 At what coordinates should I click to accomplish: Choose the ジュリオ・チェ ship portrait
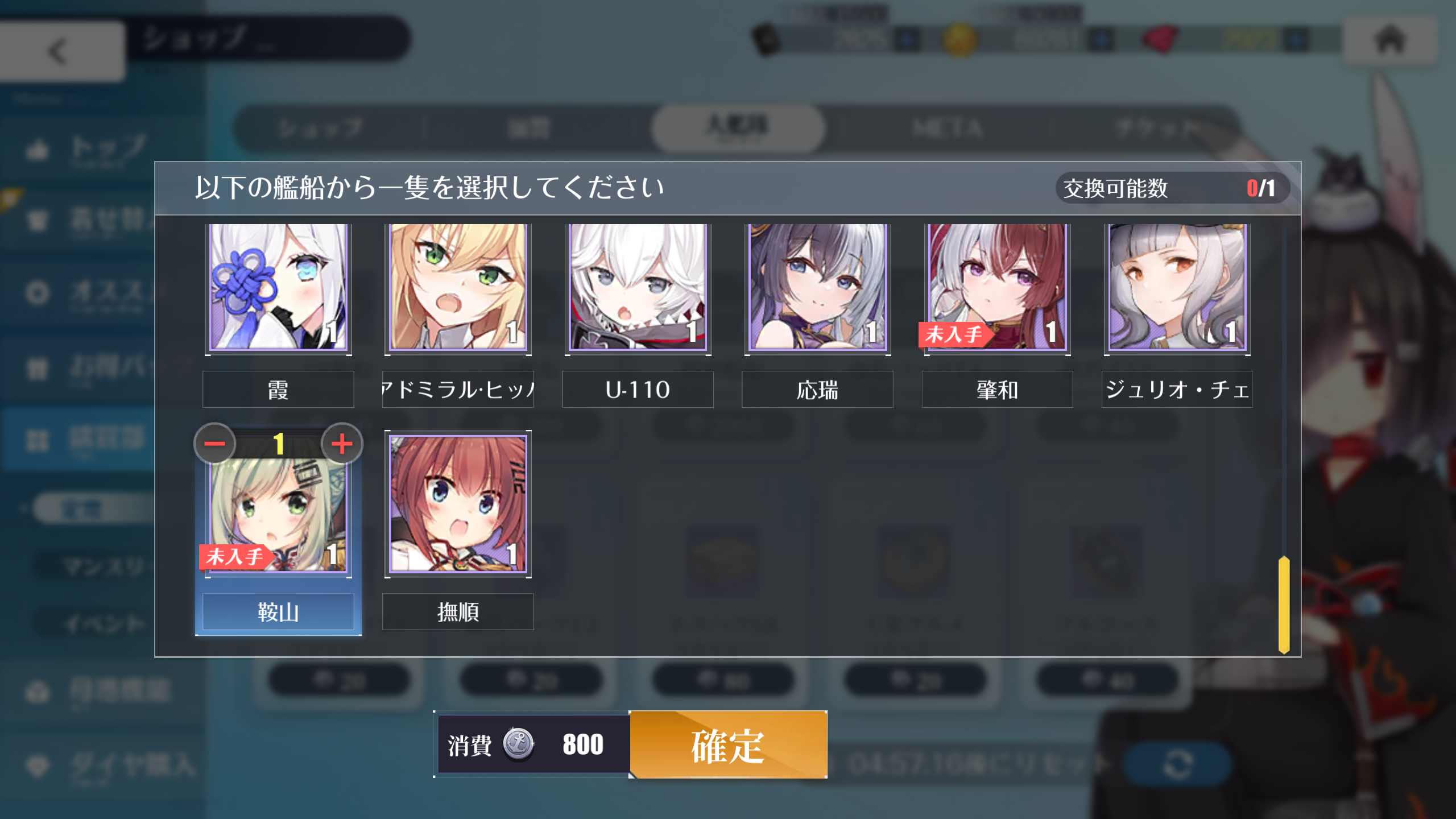pos(1177,287)
